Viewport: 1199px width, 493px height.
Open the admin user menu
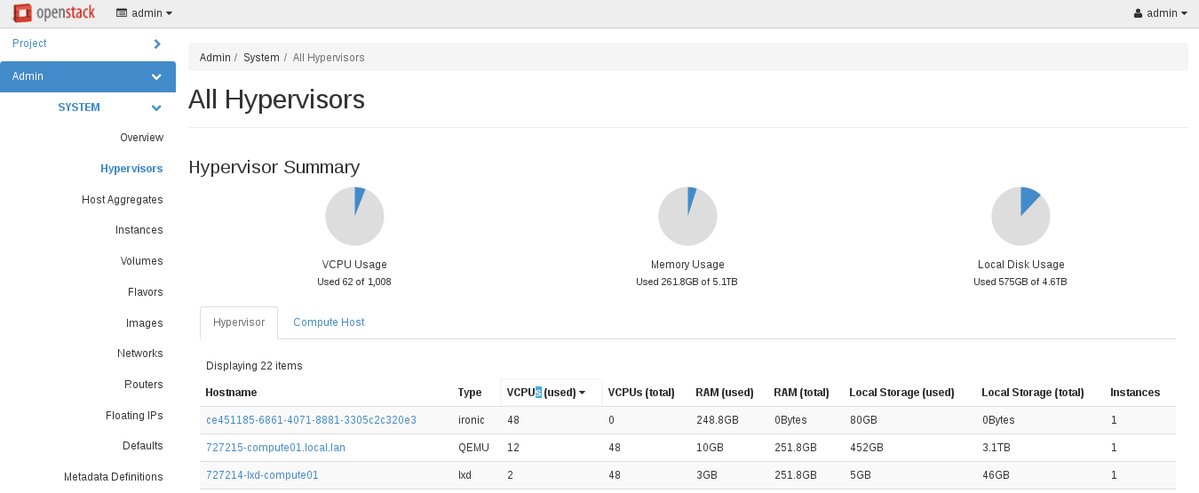(x=1160, y=13)
